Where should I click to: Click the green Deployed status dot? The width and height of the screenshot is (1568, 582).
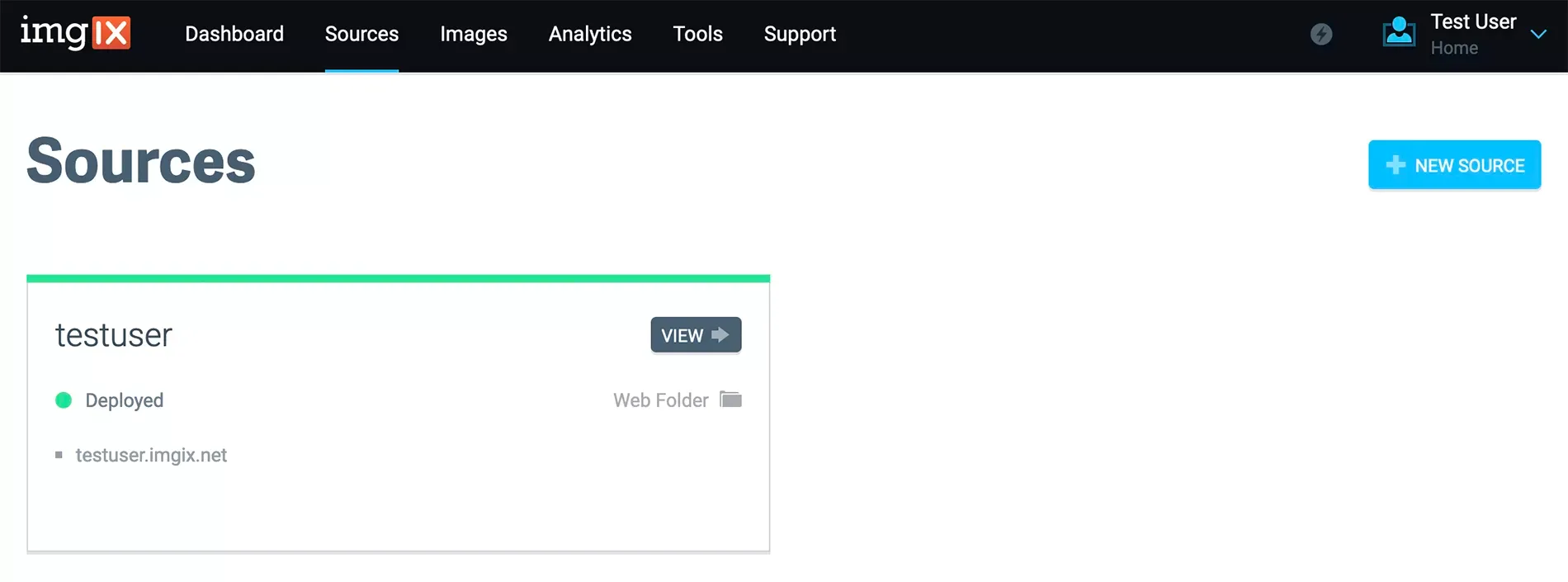click(x=64, y=400)
